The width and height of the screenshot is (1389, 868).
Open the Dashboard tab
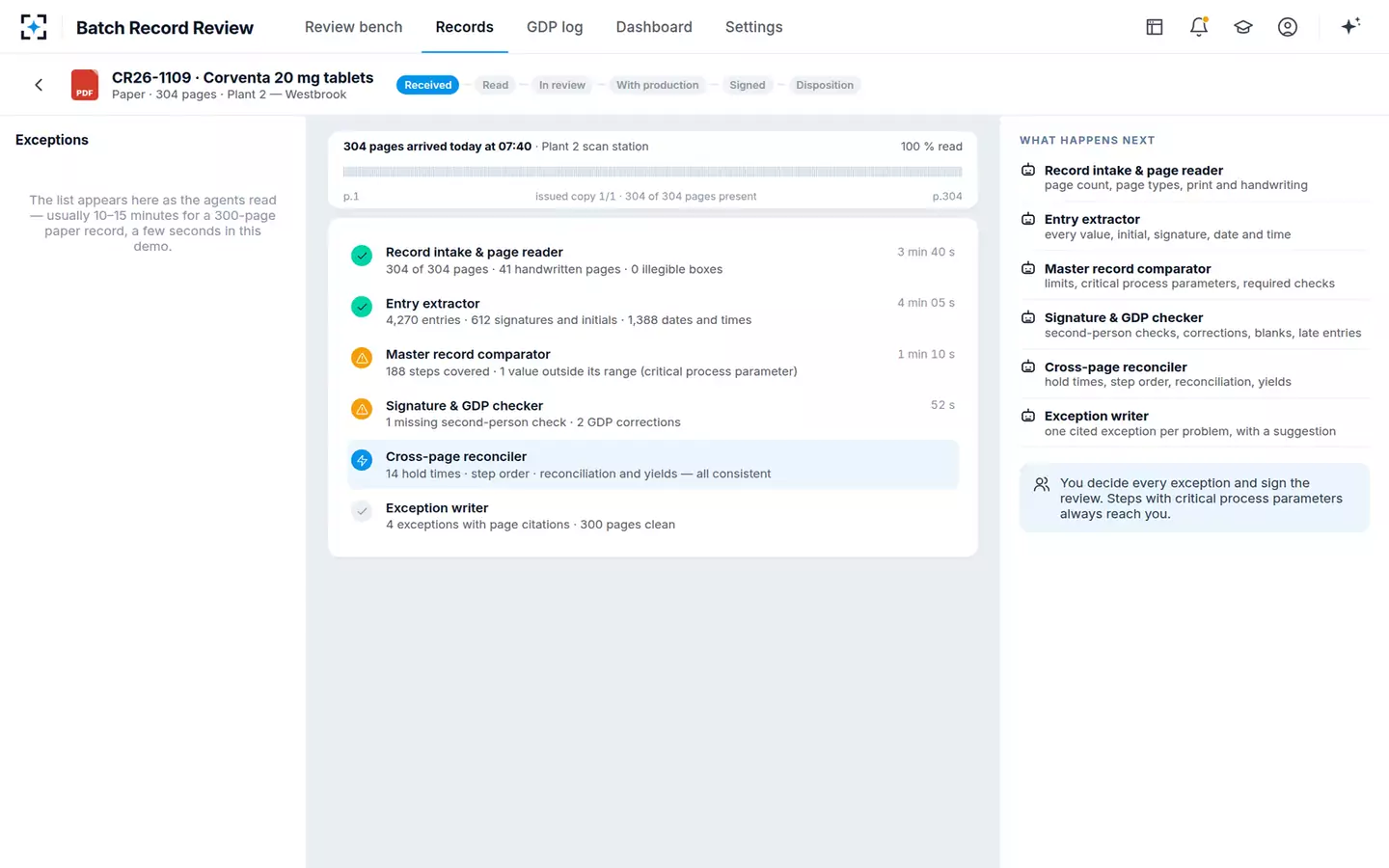[x=654, y=27]
